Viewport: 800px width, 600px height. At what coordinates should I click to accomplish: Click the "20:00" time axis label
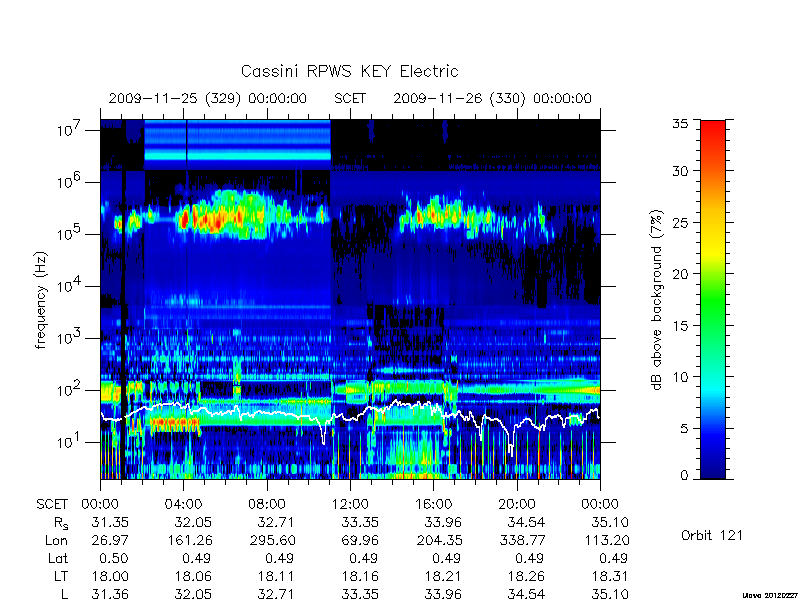pyautogui.click(x=517, y=505)
